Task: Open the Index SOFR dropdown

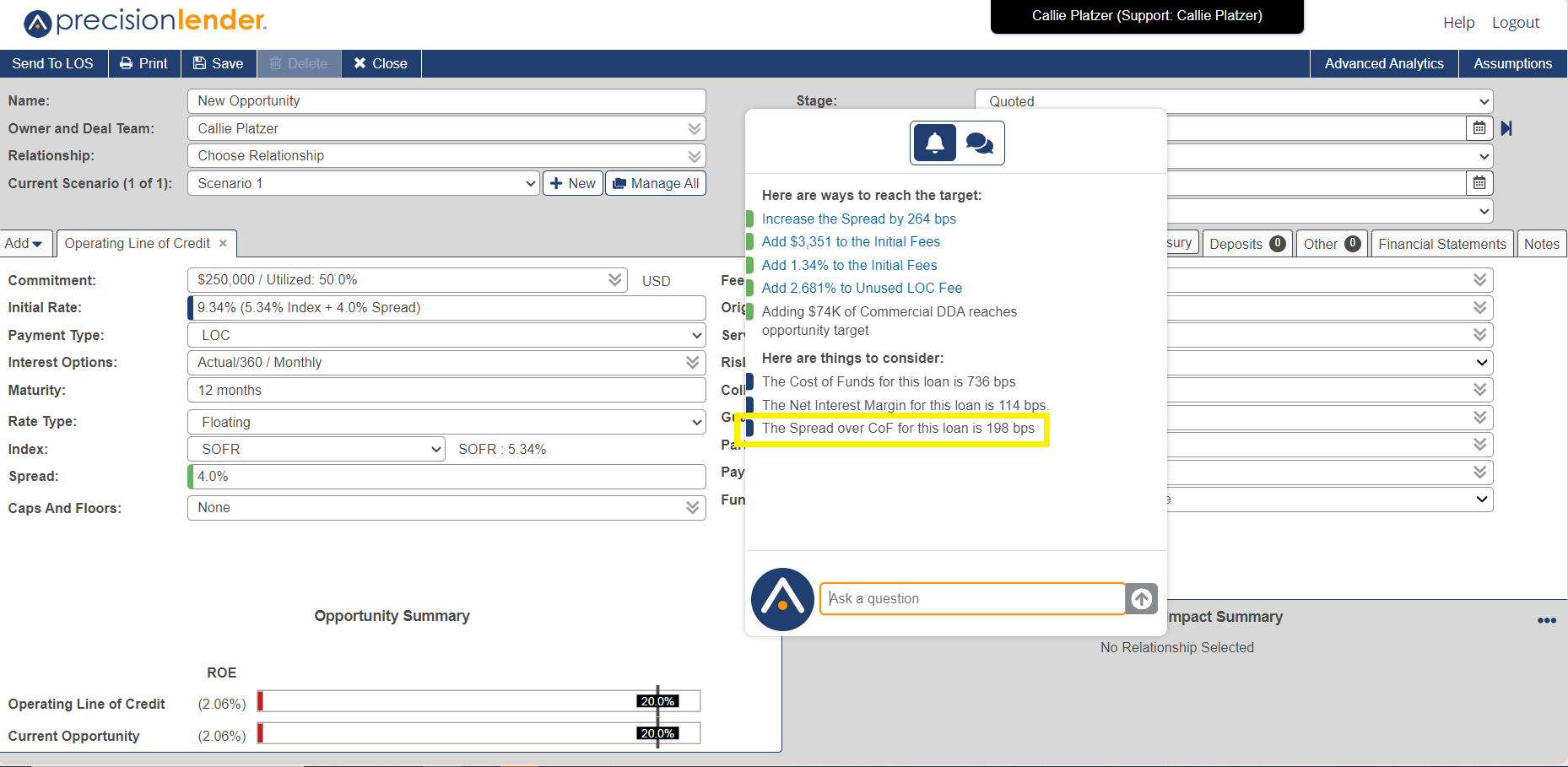Action: 316,449
